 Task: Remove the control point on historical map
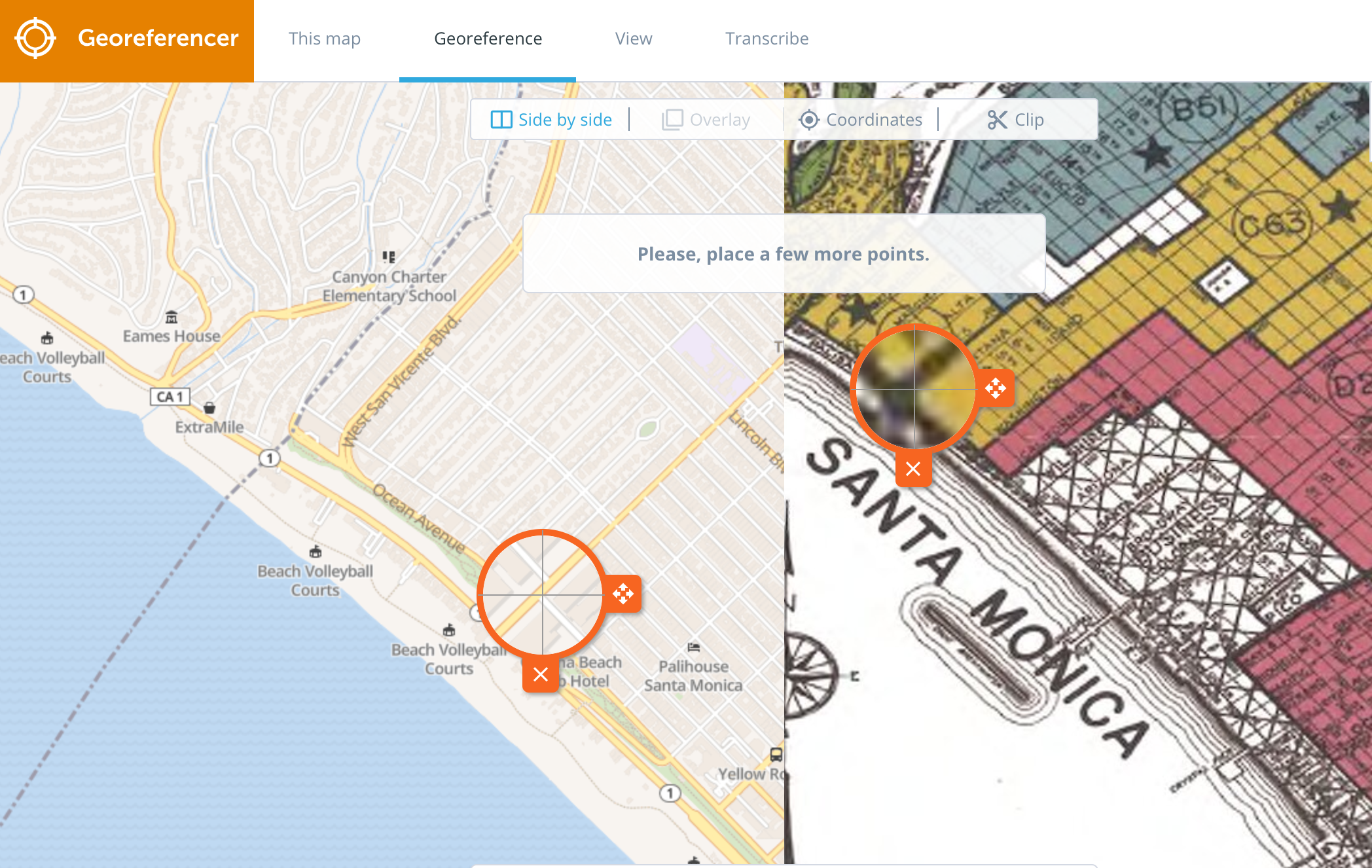coord(913,469)
